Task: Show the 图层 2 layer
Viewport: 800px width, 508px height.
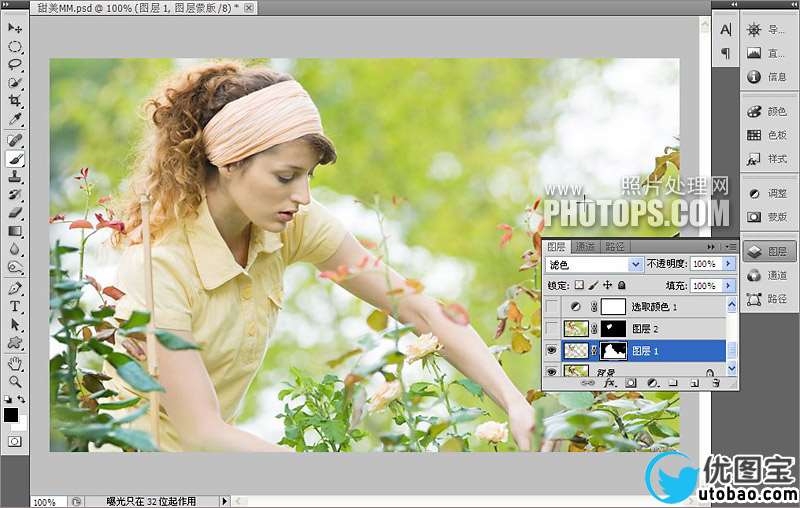Action: click(552, 329)
